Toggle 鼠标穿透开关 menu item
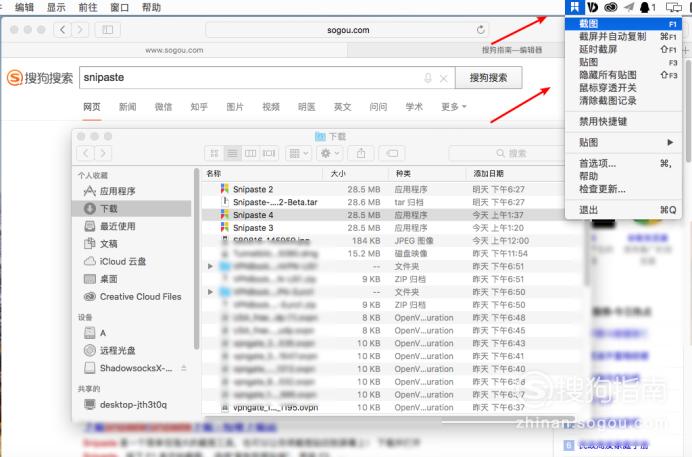 pos(623,88)
